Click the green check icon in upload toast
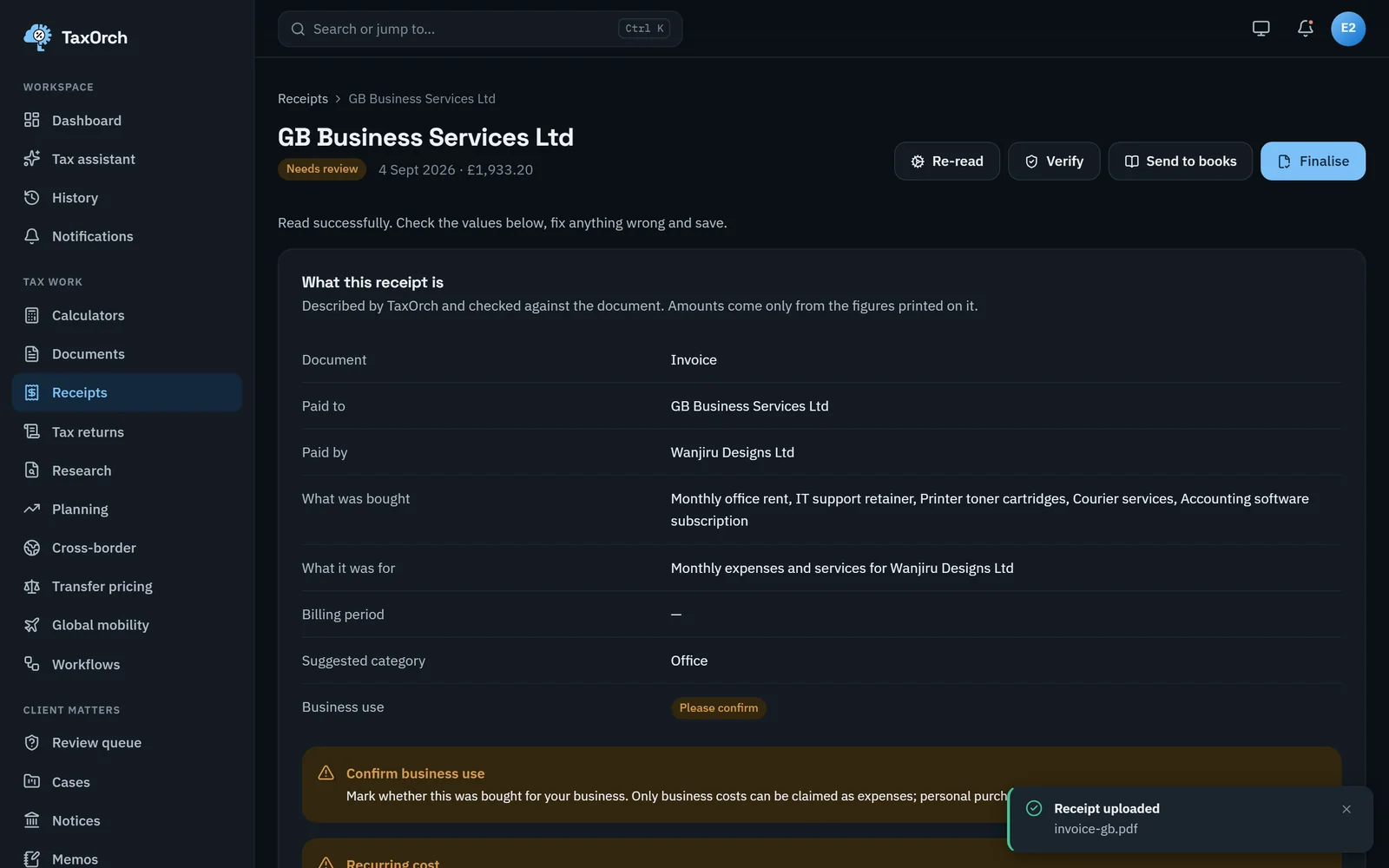The width and height of the screenshot is (1389, 868). click(x=1034, y=808)
